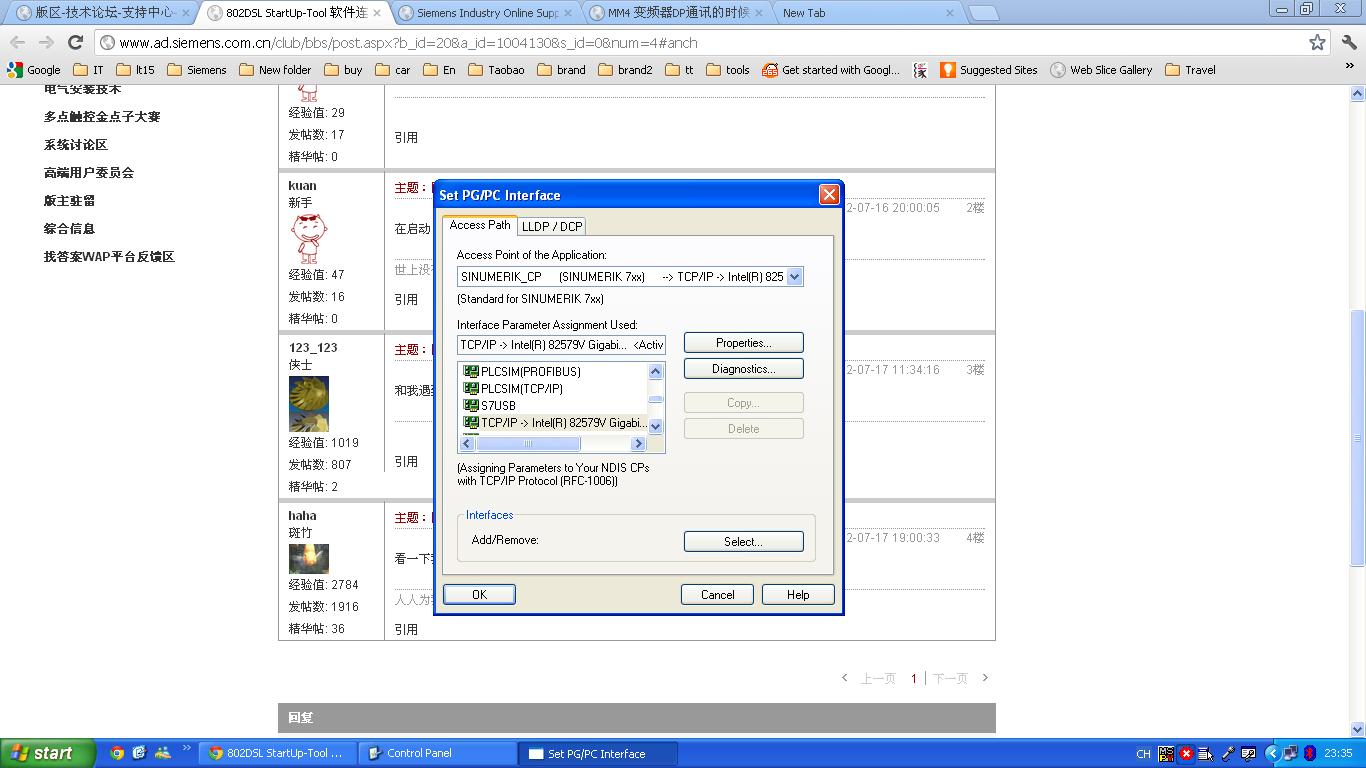Click the interface list scroll-right arrow
This screenshot has width=1366, height=768.
coord(638,443)
